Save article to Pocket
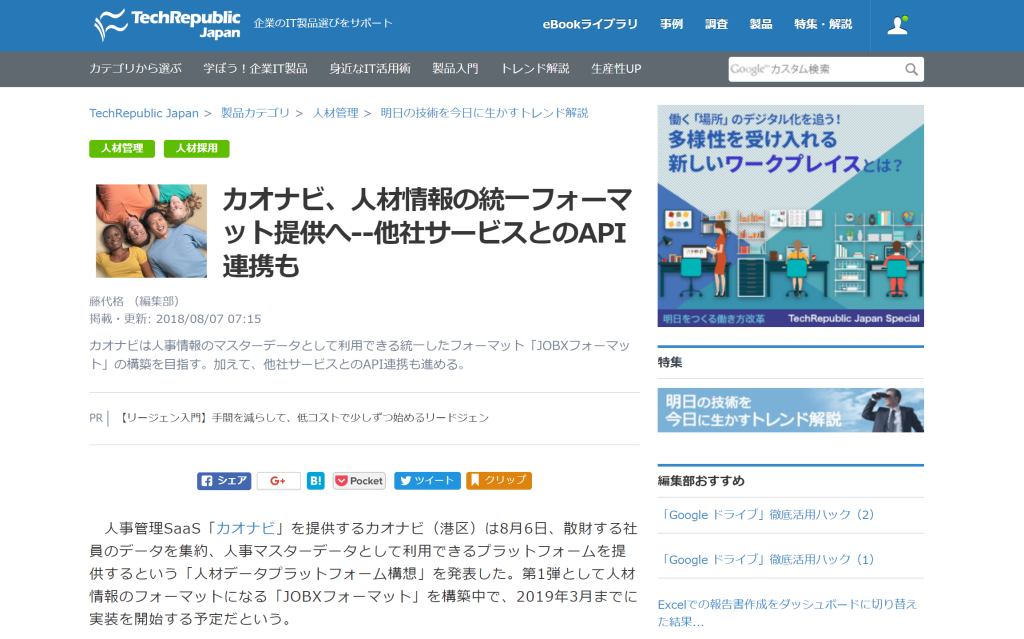1024x639 pixels. [359, 481]
